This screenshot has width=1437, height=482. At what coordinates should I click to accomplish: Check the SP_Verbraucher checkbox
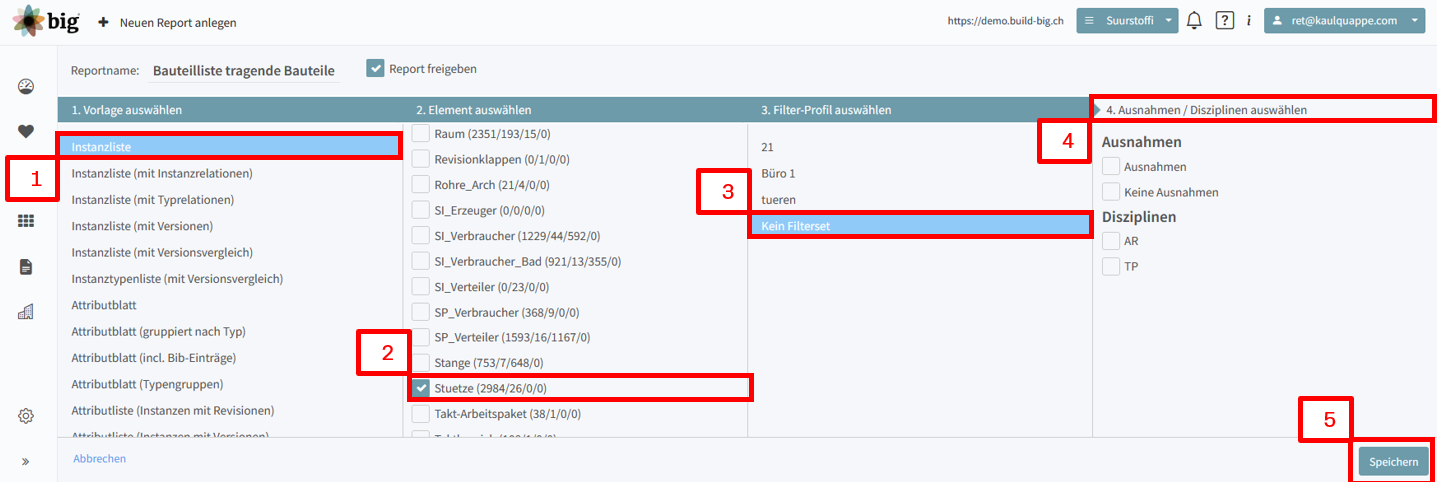[x=421, y=312]
